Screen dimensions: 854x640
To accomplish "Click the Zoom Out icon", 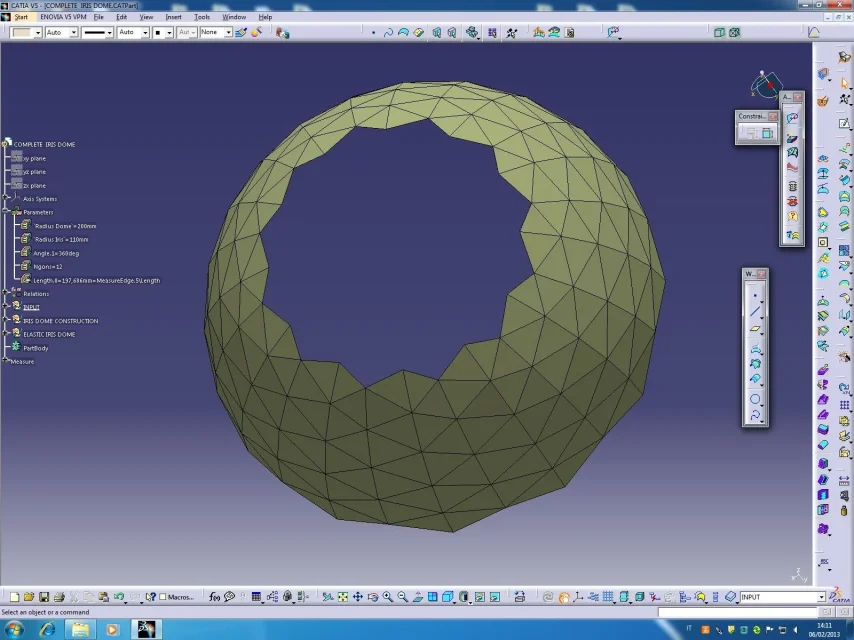I will (402, 597).
